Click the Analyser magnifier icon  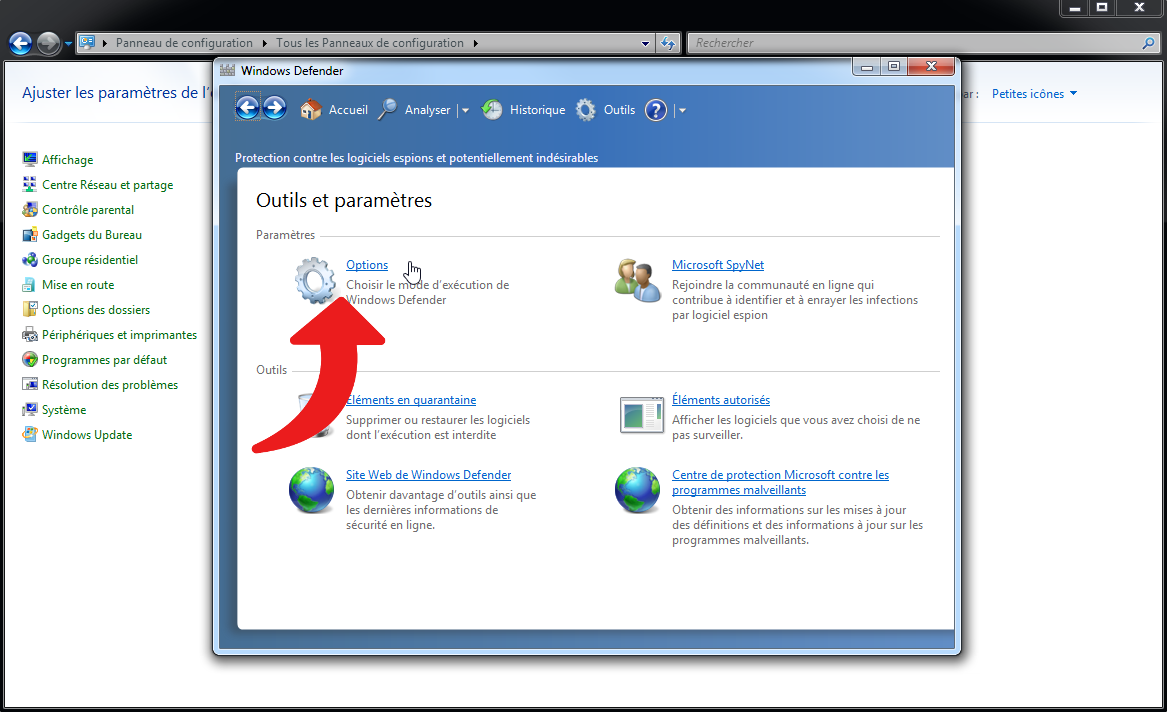click(x=388, y=110)
